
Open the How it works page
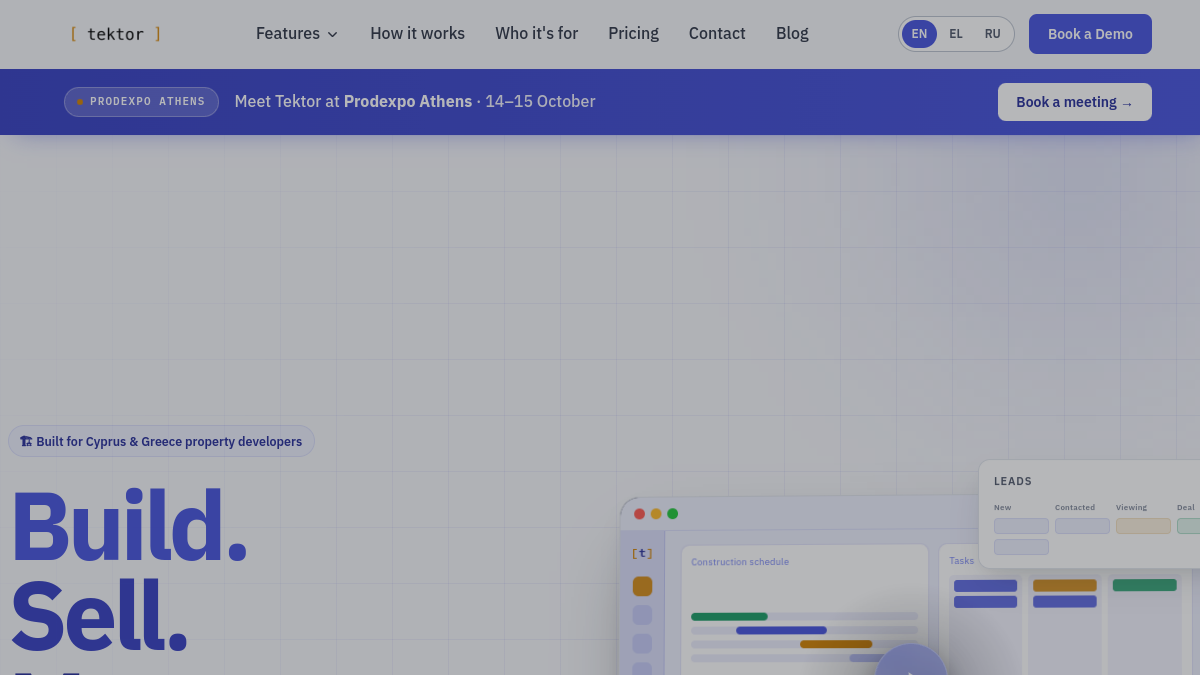tap(417, 33)
